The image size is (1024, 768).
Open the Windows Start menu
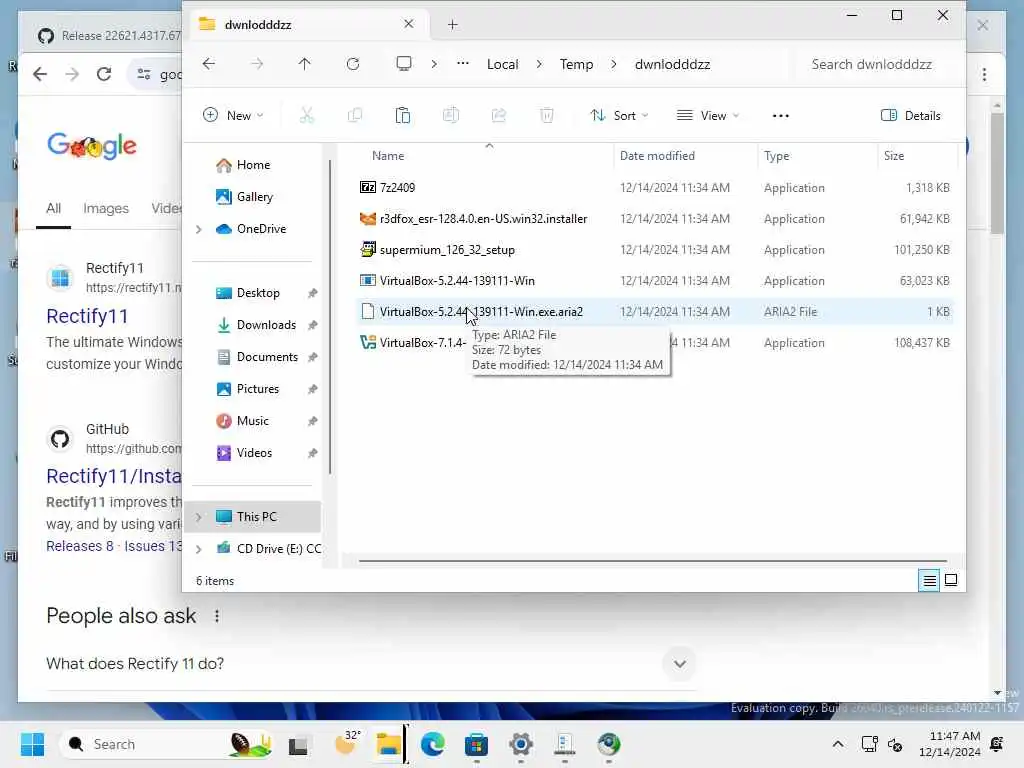(32, 744)
